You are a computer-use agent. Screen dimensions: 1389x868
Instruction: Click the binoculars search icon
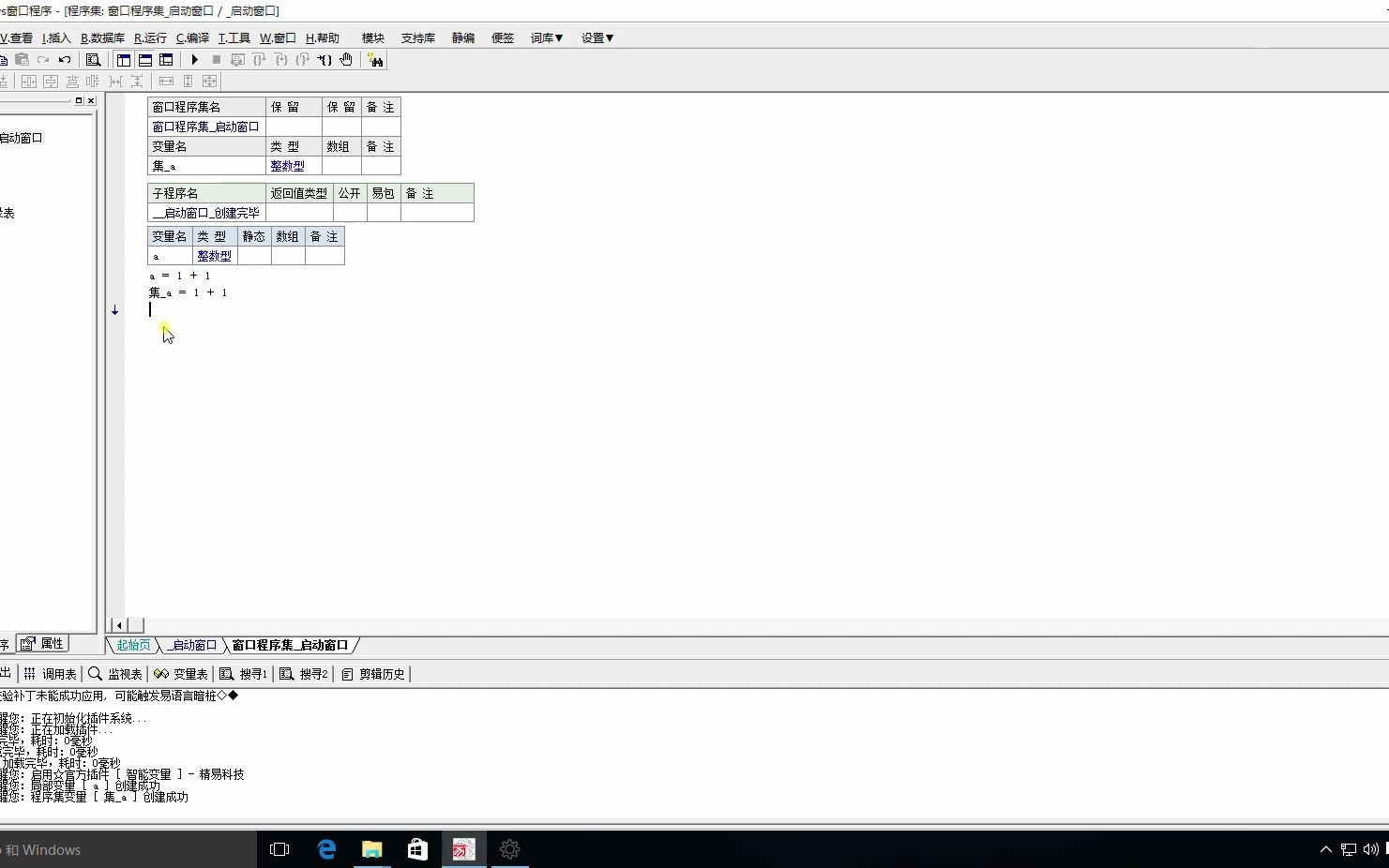(376, 60)
